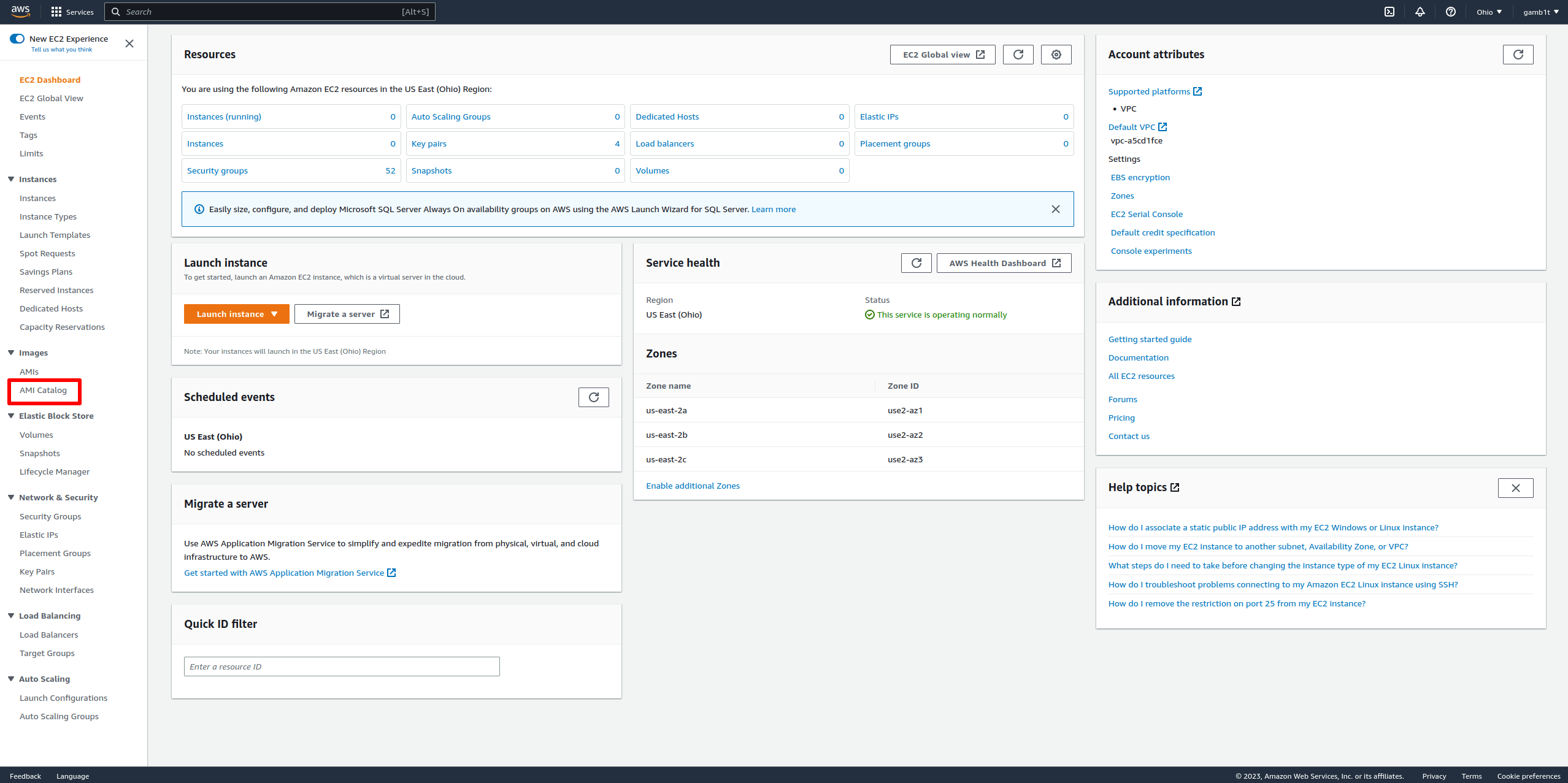The image size is (1568, 783).
Task: Toggle the New EC2 Experience switch
Action: (x=17, y=39)
